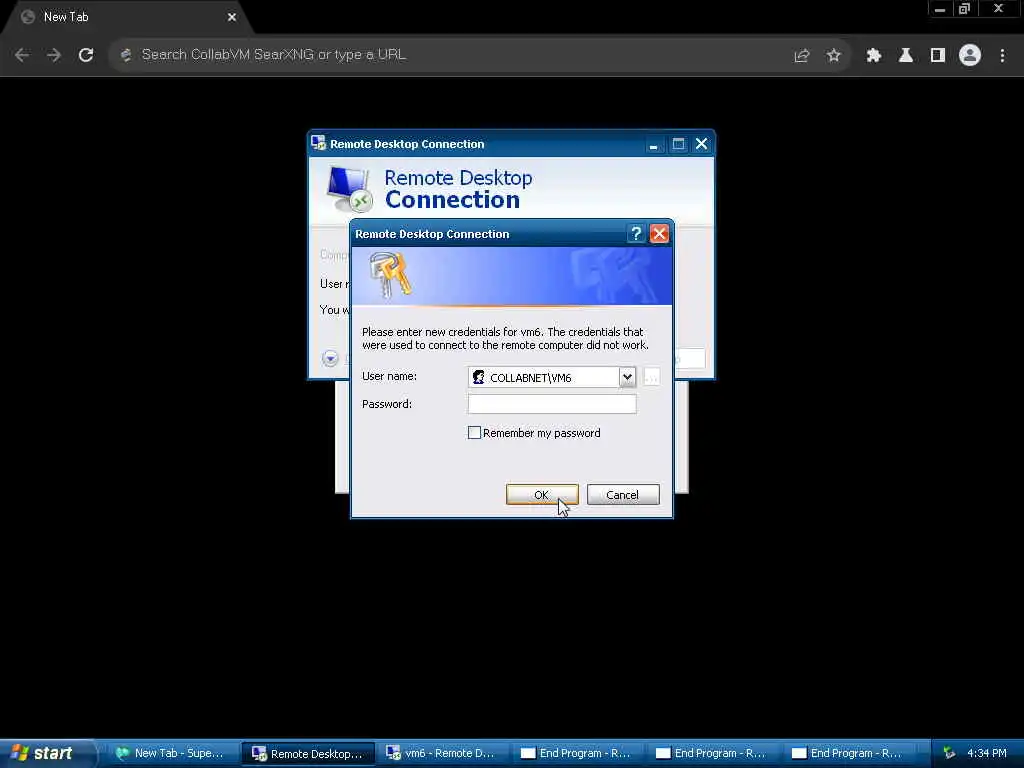Close the back Remote Desktop Connection window
Viewport: 1024px width, 768px height.
point(701,144)
